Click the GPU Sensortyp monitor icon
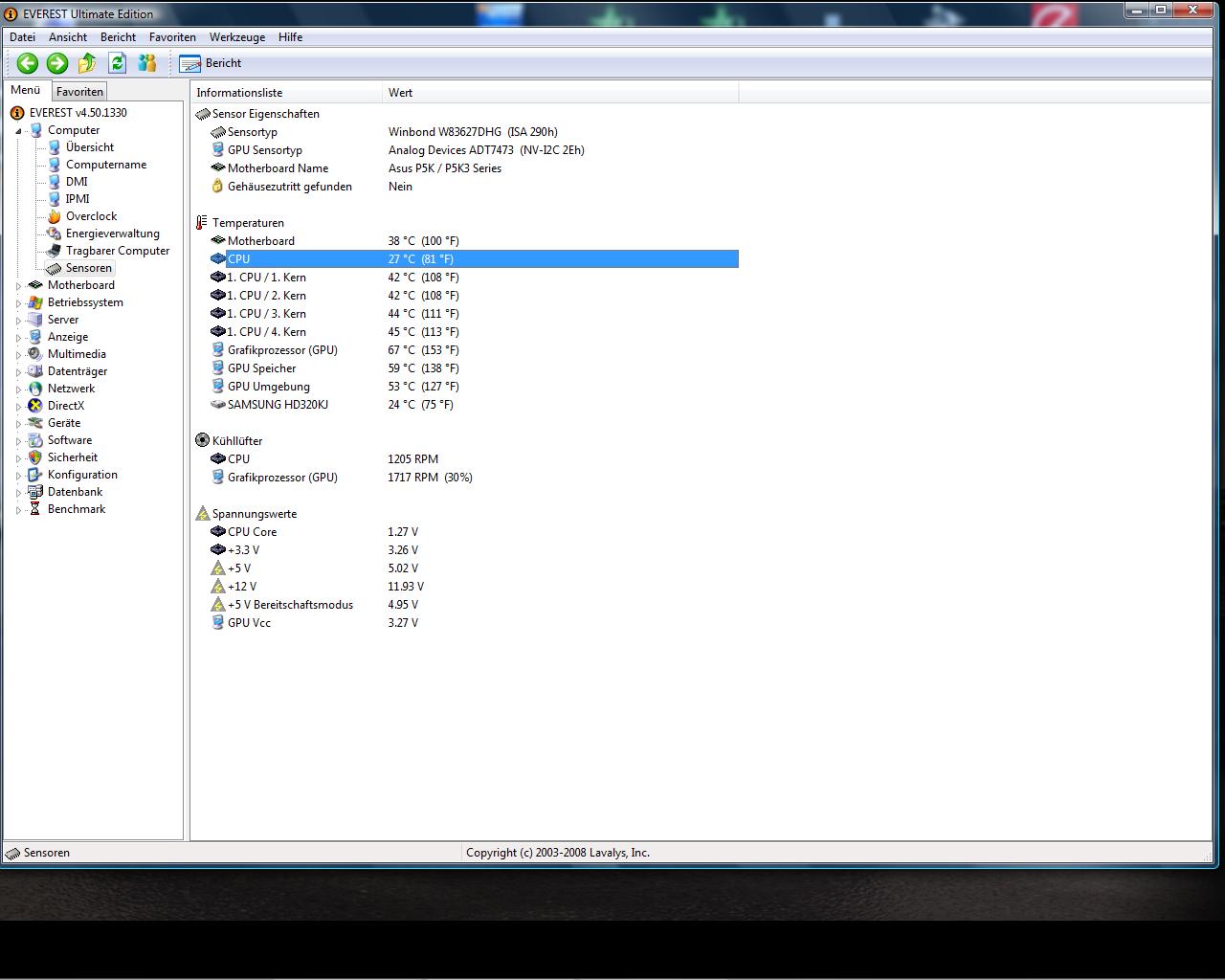Image resolution: width=1225 pixels, height=980 pixels. (217, 150)
